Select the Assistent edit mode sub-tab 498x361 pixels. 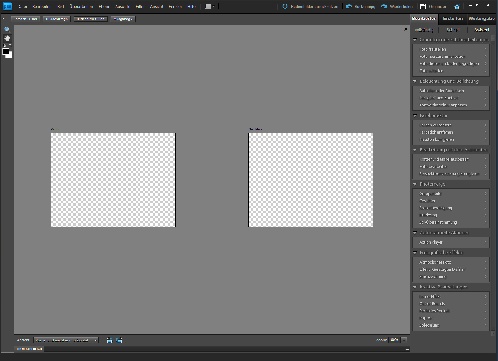[482, 30]
